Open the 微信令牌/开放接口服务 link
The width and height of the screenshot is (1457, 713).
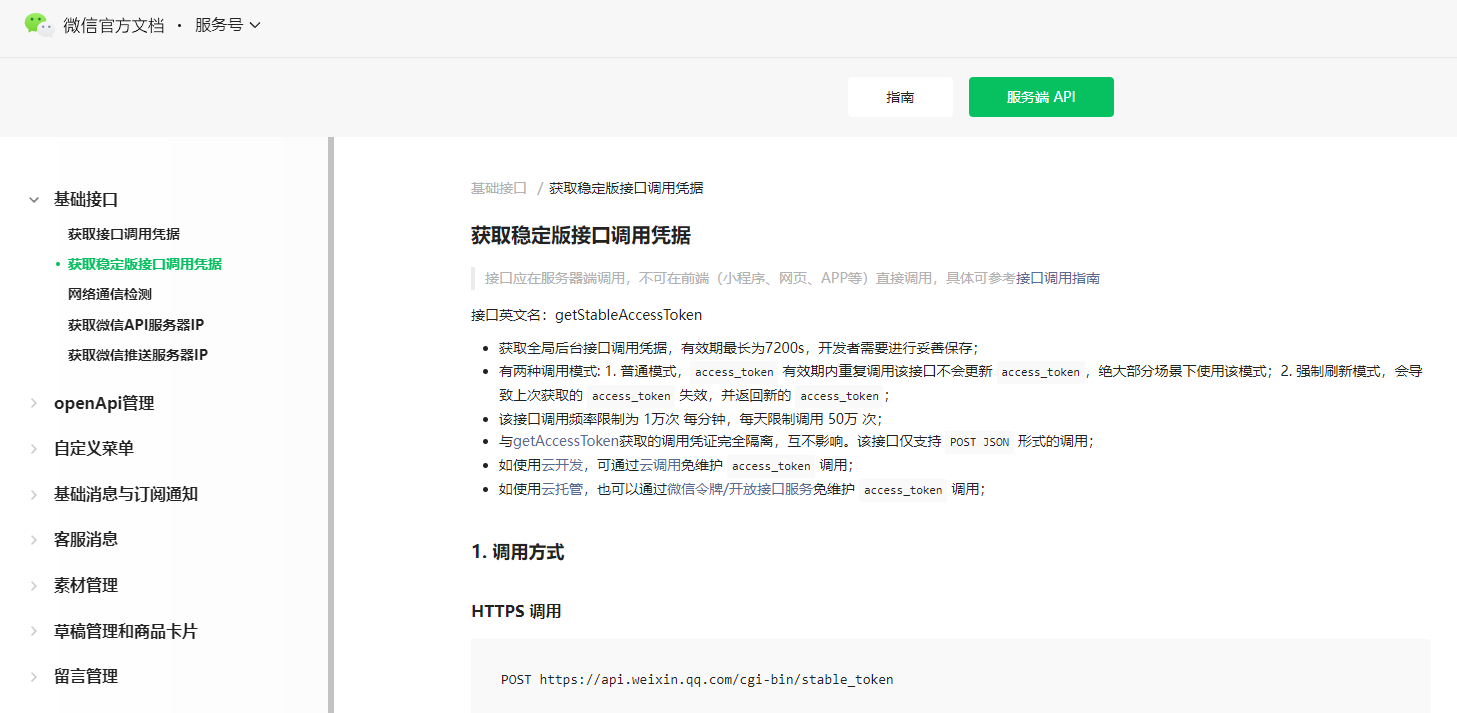click(739, 489)
